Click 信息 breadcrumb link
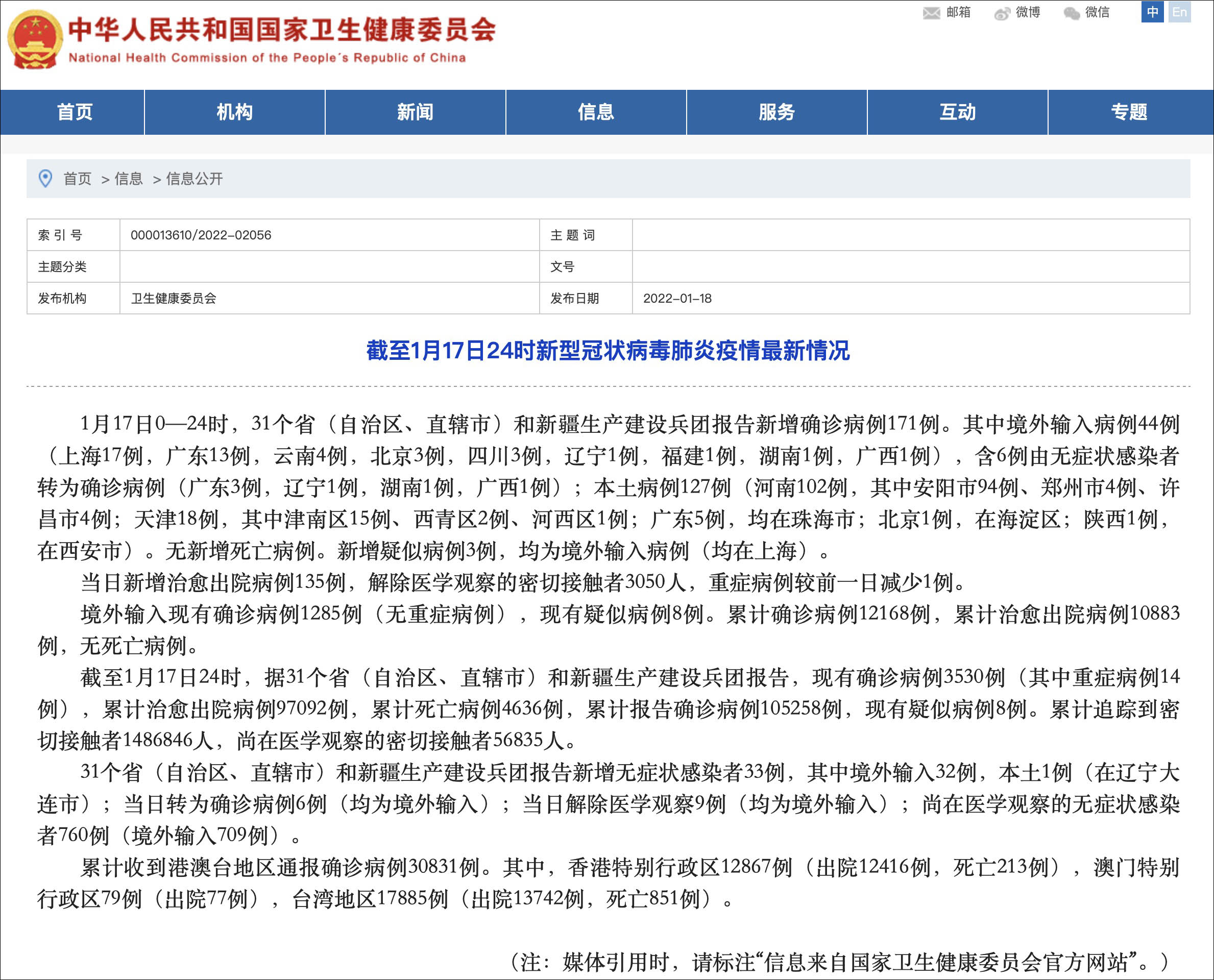 129,179
